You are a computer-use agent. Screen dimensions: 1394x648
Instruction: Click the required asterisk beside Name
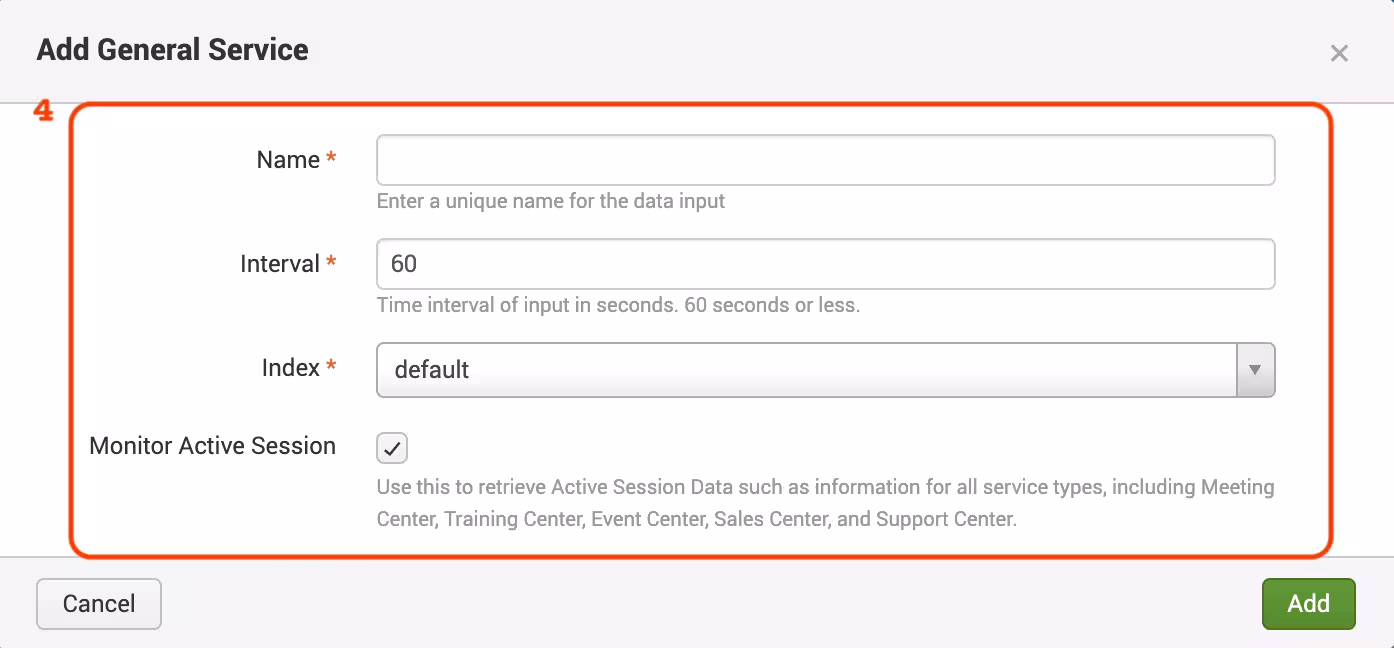[331, 160]
